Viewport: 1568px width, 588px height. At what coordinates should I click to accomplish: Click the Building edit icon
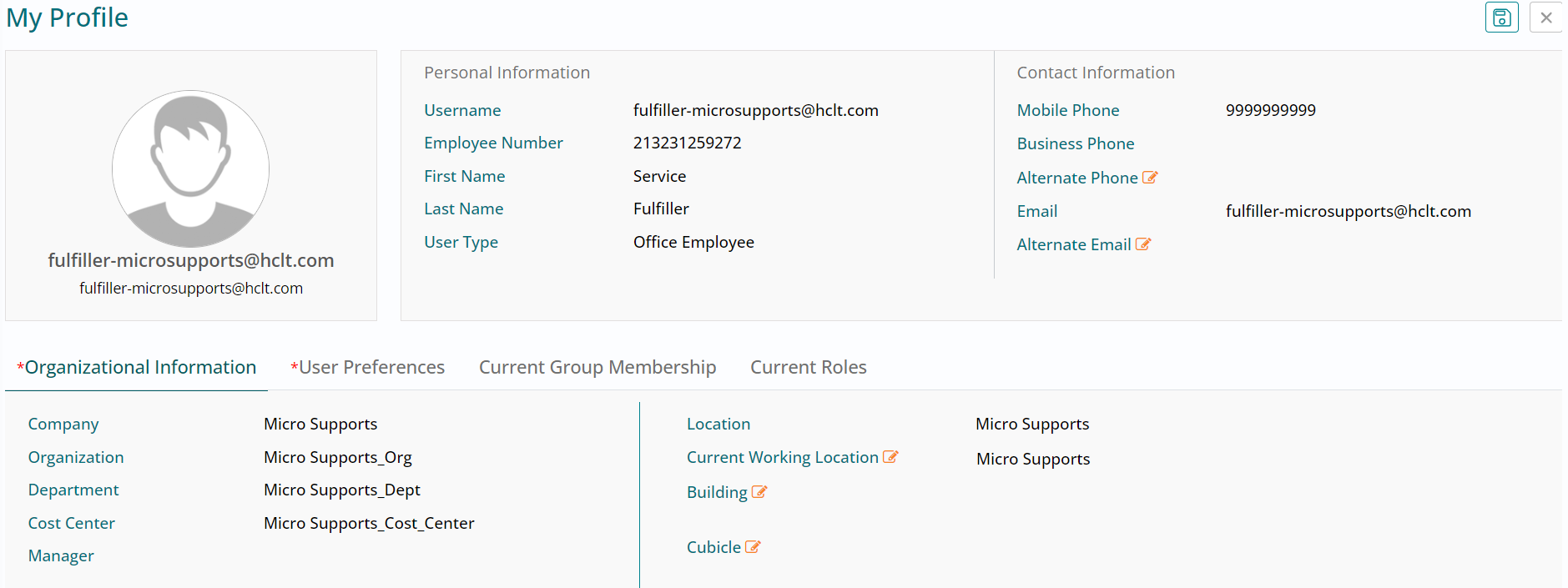pos(759,492)
